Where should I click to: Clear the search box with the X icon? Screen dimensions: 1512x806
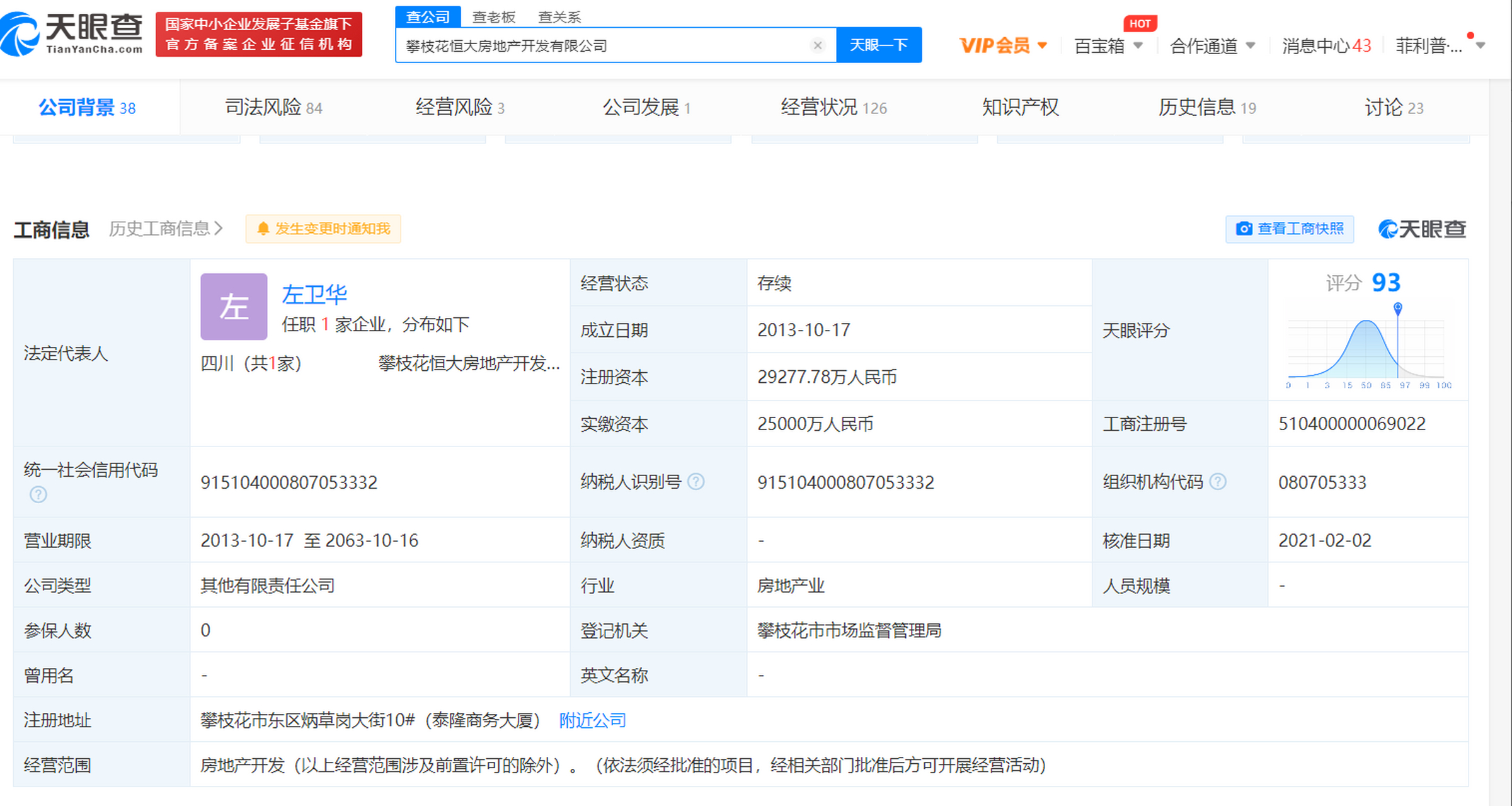817,45
